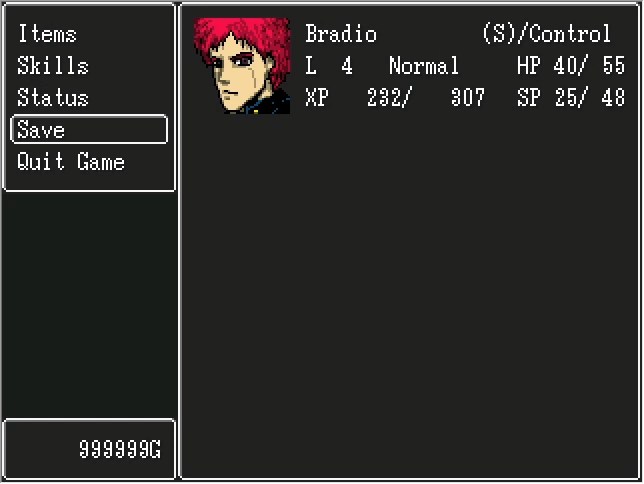Click the current XP value 232
Image resolution: width=644 pixels, height=484 pixels.
coord(388,97)
